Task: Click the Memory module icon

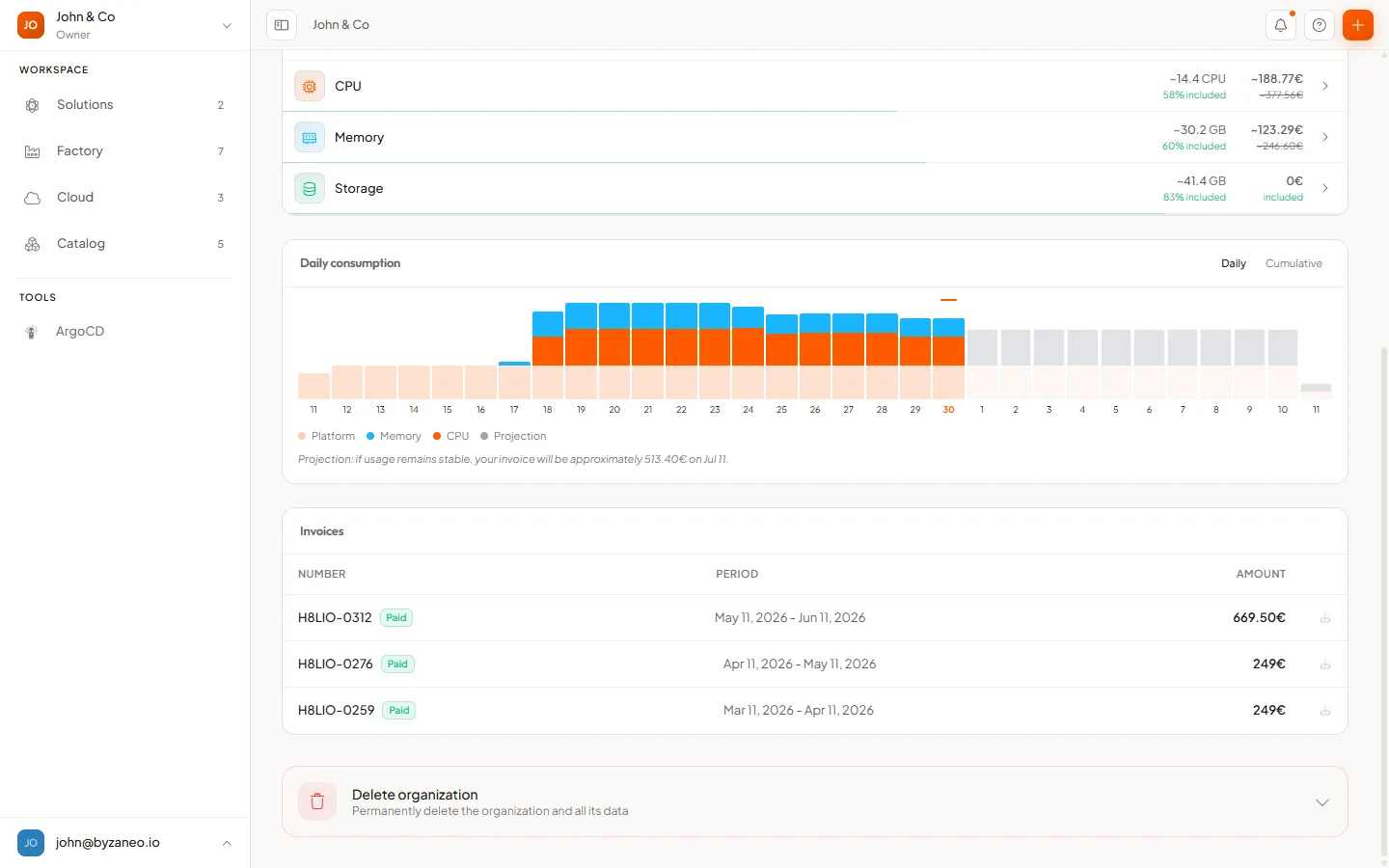Action: (x=310, y=137)
